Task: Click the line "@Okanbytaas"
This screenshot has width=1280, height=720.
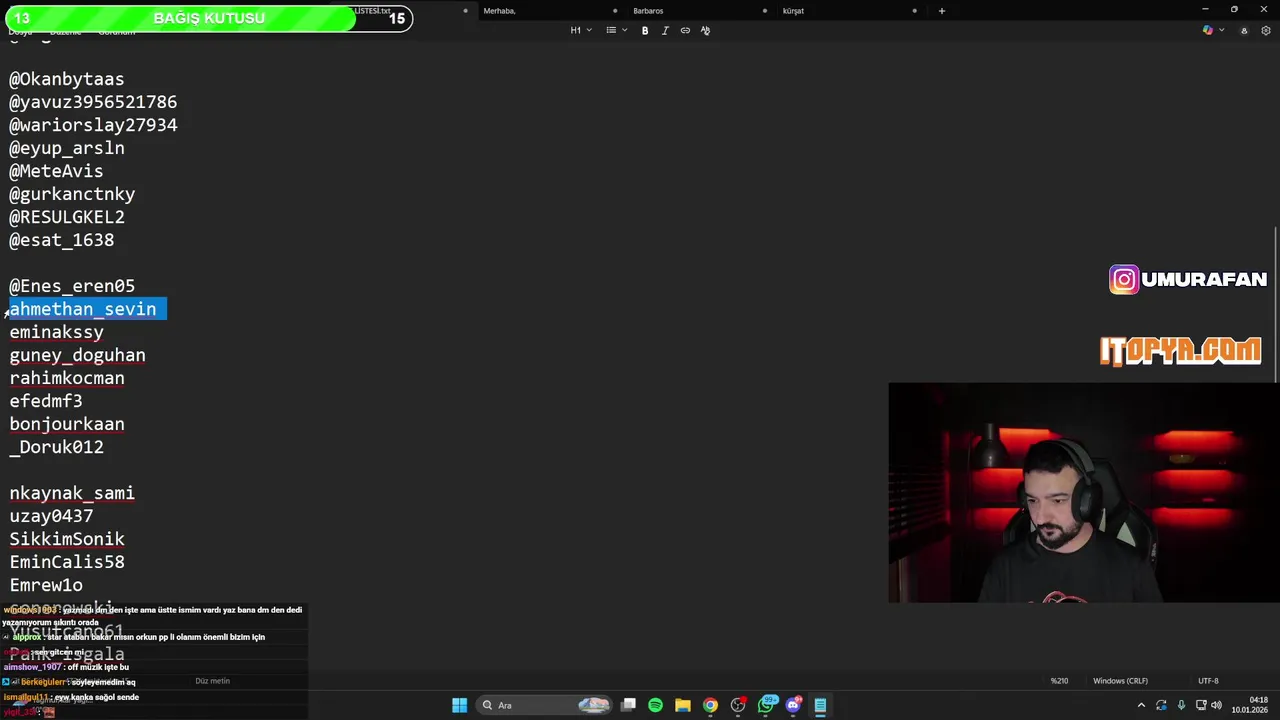Action: (67, 79)
